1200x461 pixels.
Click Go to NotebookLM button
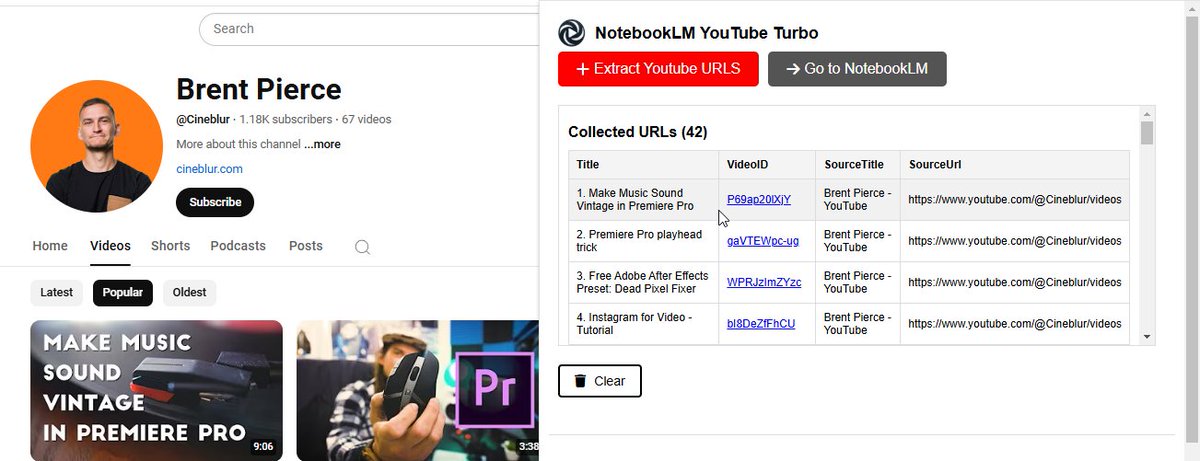tap(857, 69)
